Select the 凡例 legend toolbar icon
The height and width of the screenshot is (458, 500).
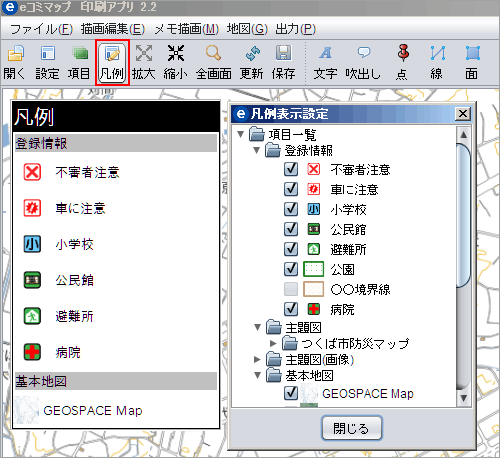coord(112,53)
